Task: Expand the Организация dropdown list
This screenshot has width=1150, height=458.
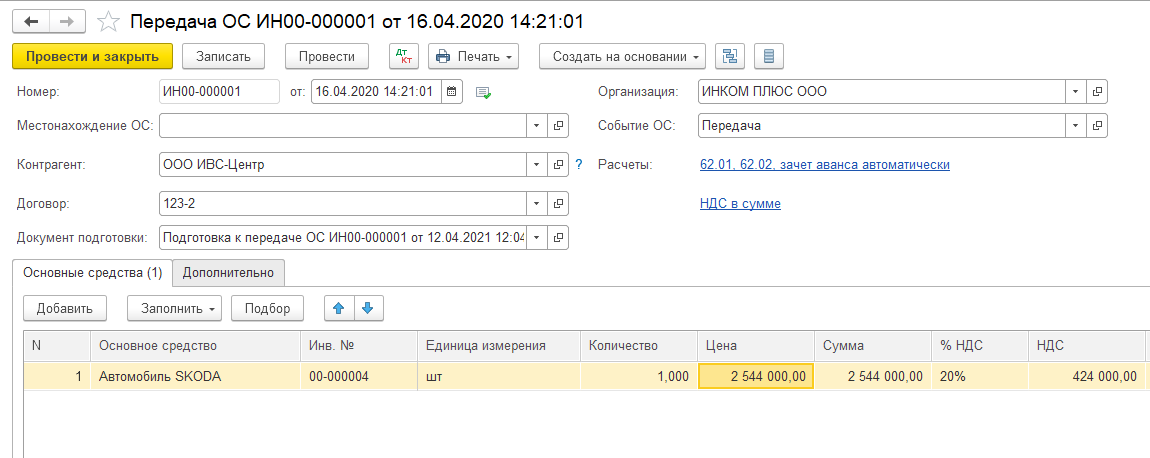Action: click(1075, 92)
